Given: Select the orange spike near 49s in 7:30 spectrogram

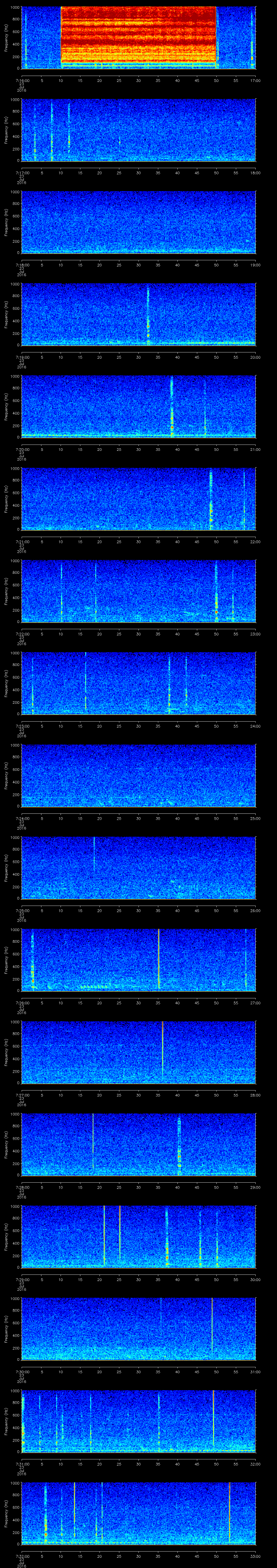Looking at the screenshot, I should (212, 1325).
